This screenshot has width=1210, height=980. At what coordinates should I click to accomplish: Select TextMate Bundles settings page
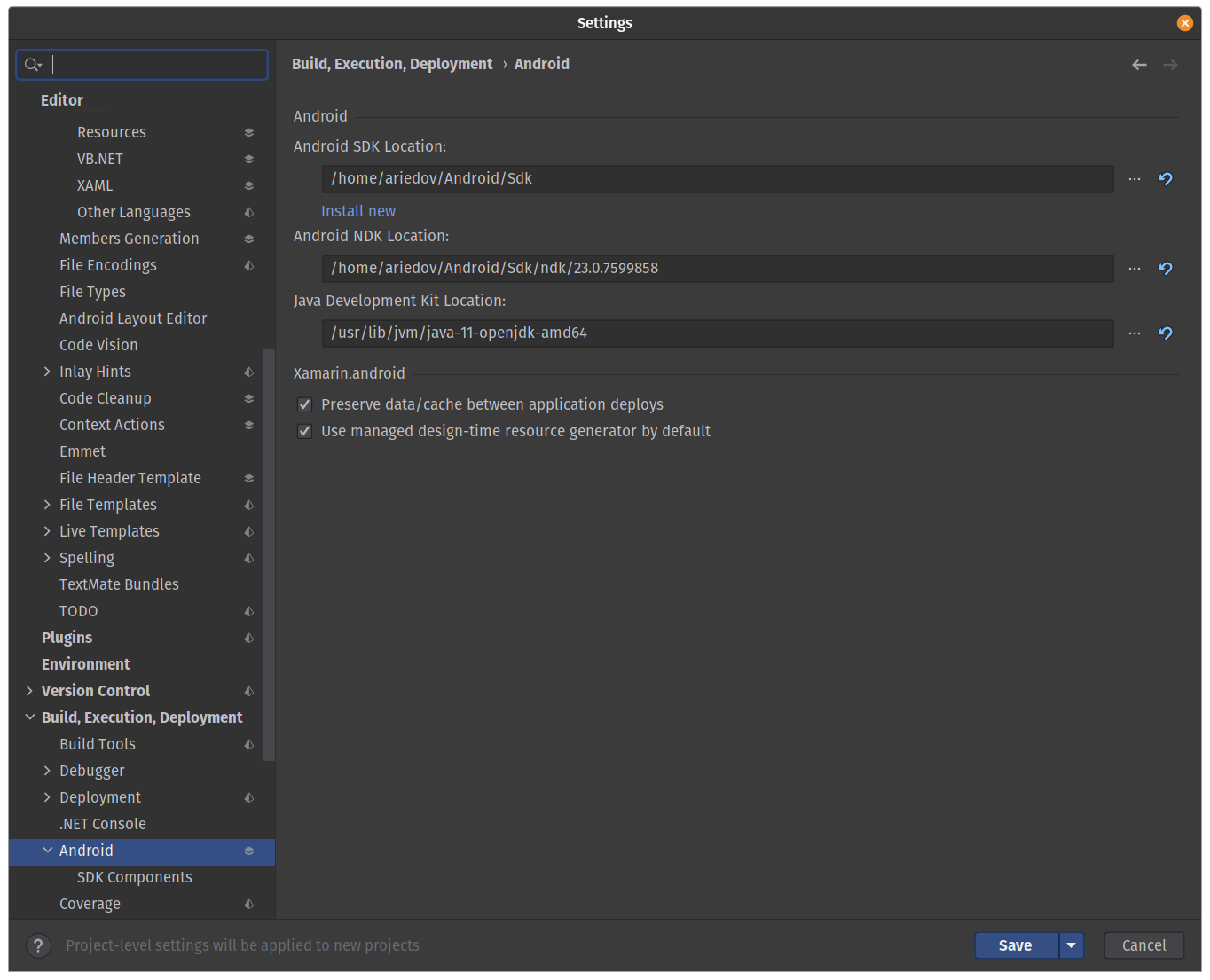coord(119,584)
